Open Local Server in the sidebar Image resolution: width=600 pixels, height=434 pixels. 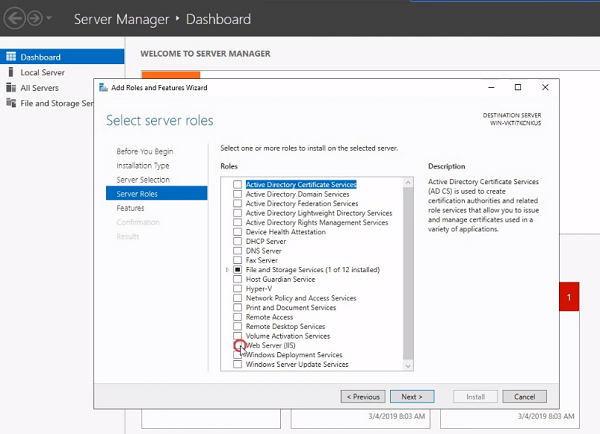coord(42,72)
